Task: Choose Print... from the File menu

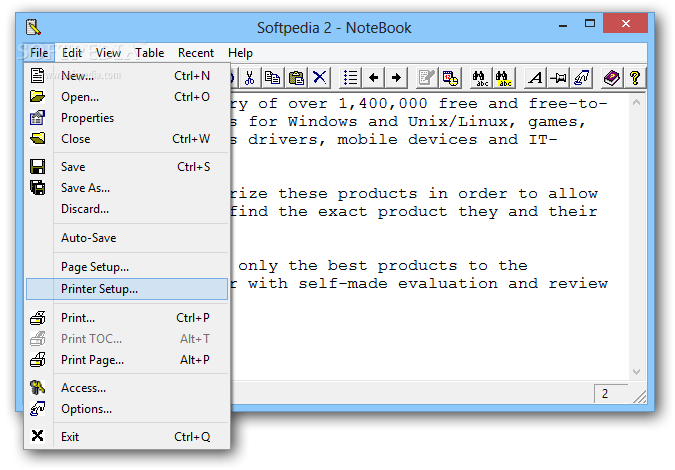Action: pos(127,318)
